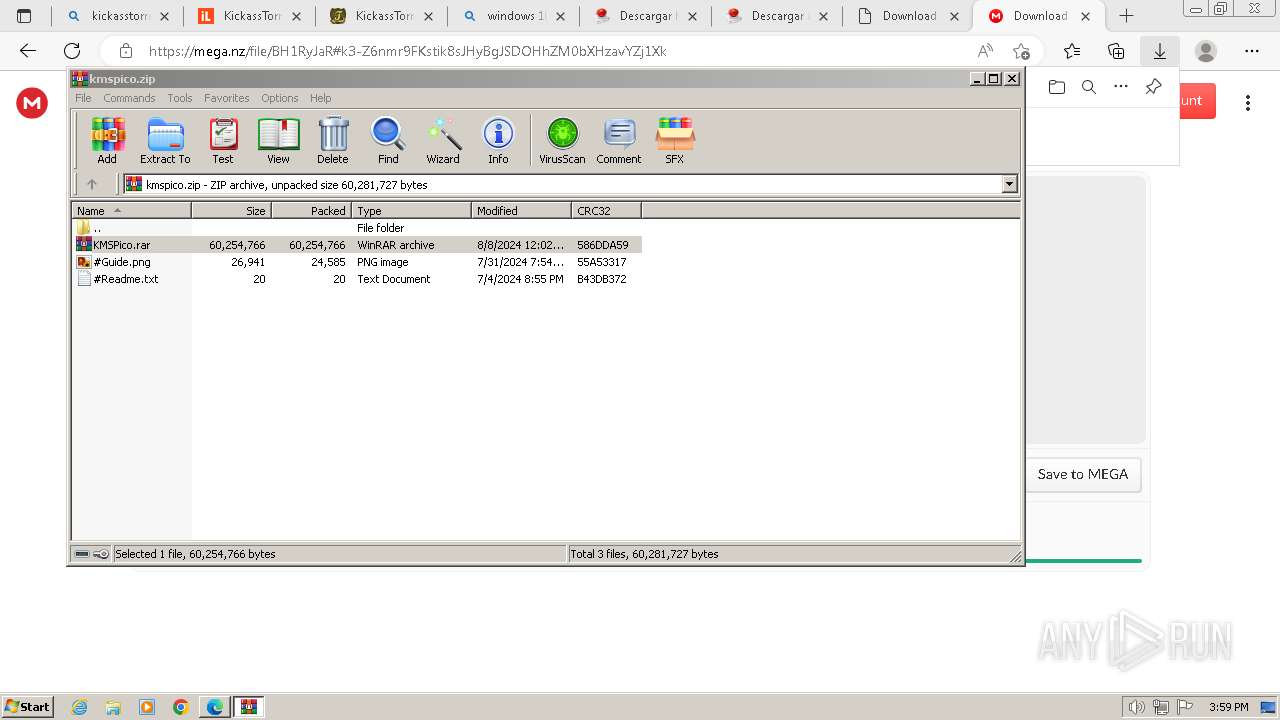Sort by Packed column header
The height and width of the screenshot is (720, 1280).
pyautogui.click(x=311, y=210)
